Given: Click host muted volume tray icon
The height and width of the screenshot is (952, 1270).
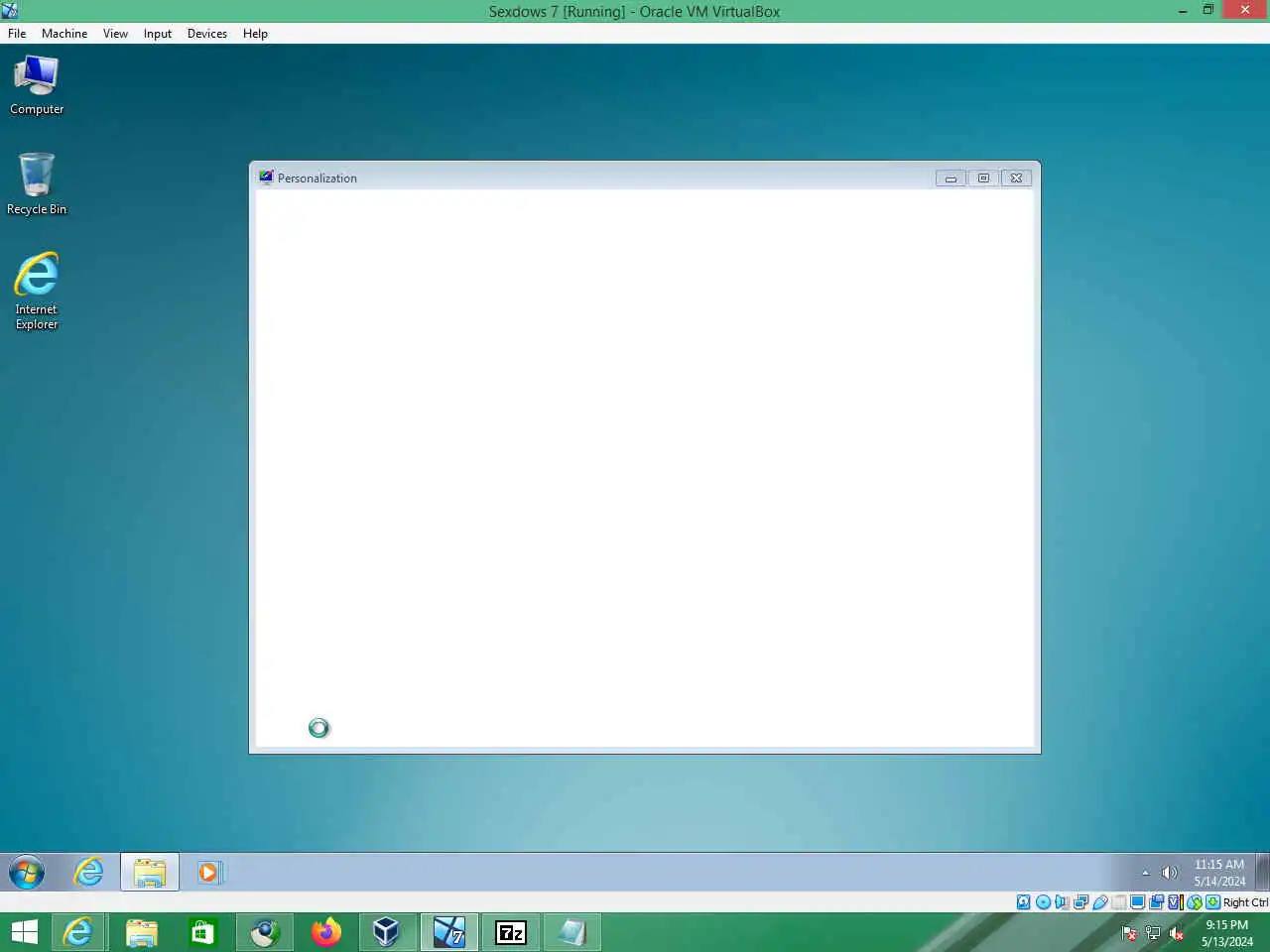Looking at the screenshot, I should pyautogui.click(x=1177, y=933).
